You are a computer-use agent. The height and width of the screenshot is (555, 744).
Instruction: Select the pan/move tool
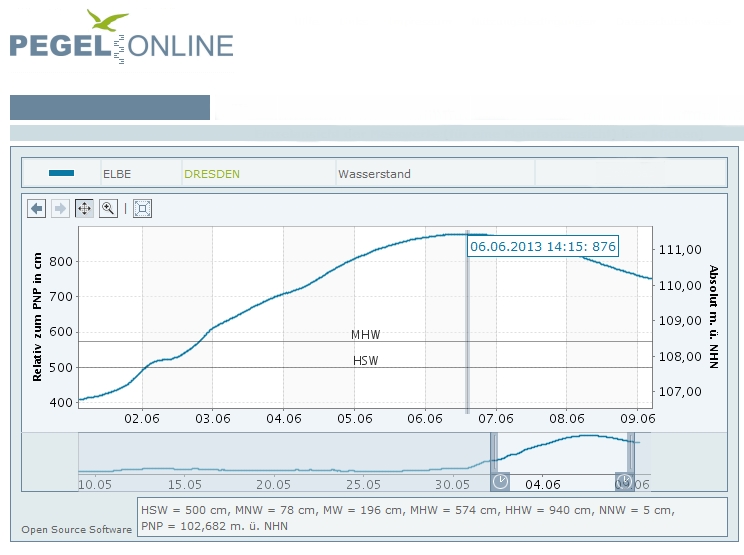point(84,208)
